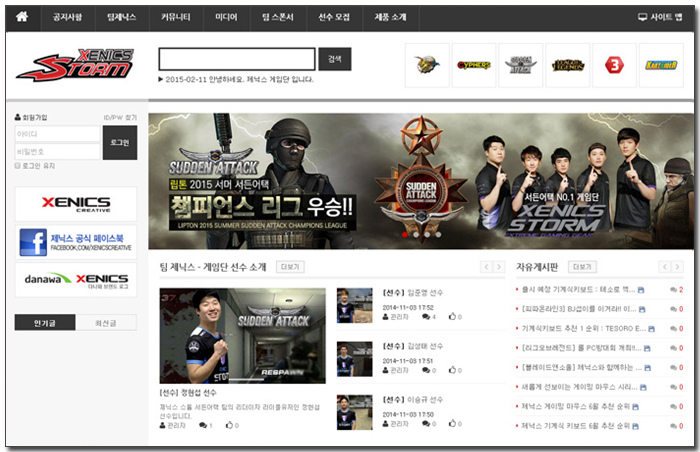
Task: Select the first game icon with the winged bird
Action: coord(427,65)
